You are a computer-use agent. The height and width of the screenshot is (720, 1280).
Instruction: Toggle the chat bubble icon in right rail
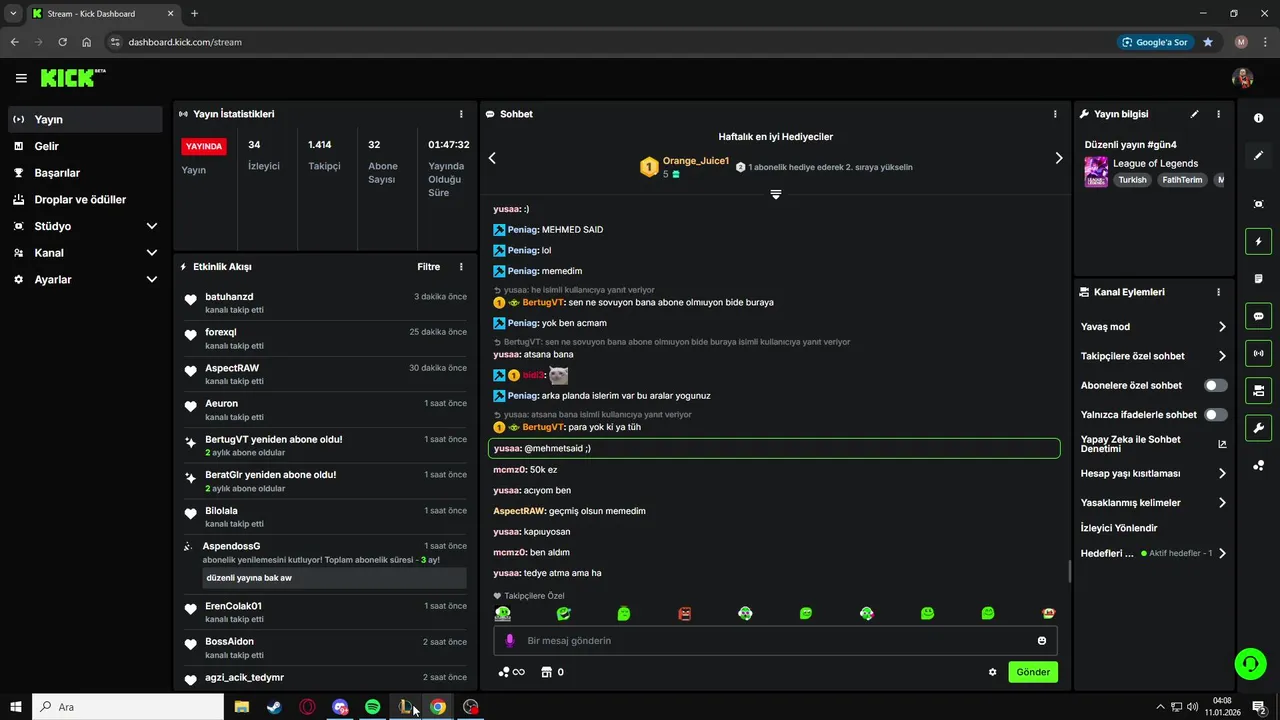tap(1258, 316)
